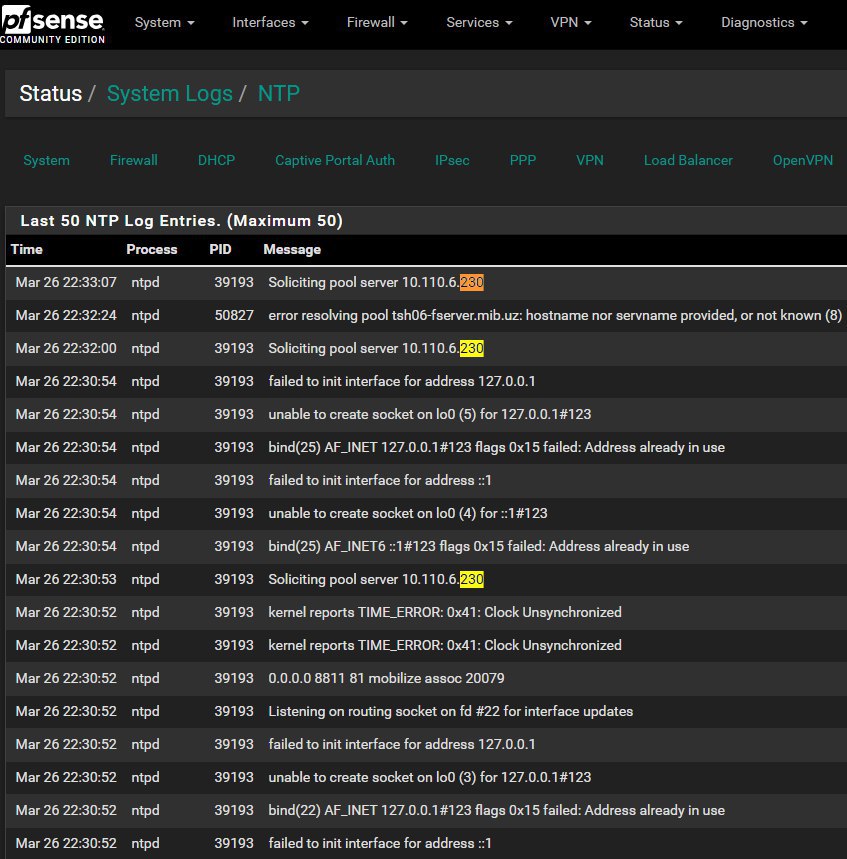Select the PPP log tab

[x=523, y=160]
